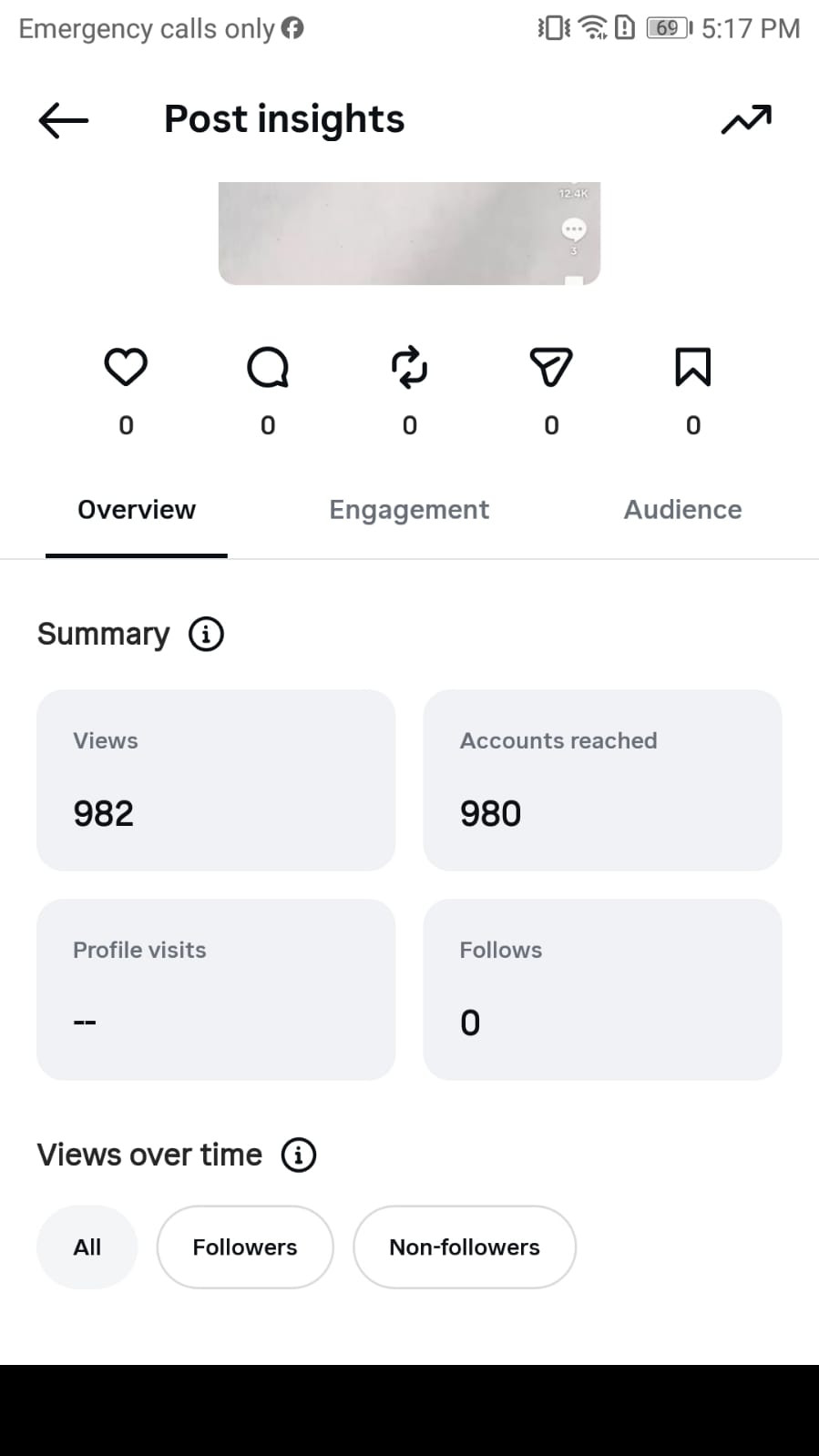Viewport: 819px width, 1456px height.
Task: Tap the bookmark saves icon
Action: click(x=692, y=368)
